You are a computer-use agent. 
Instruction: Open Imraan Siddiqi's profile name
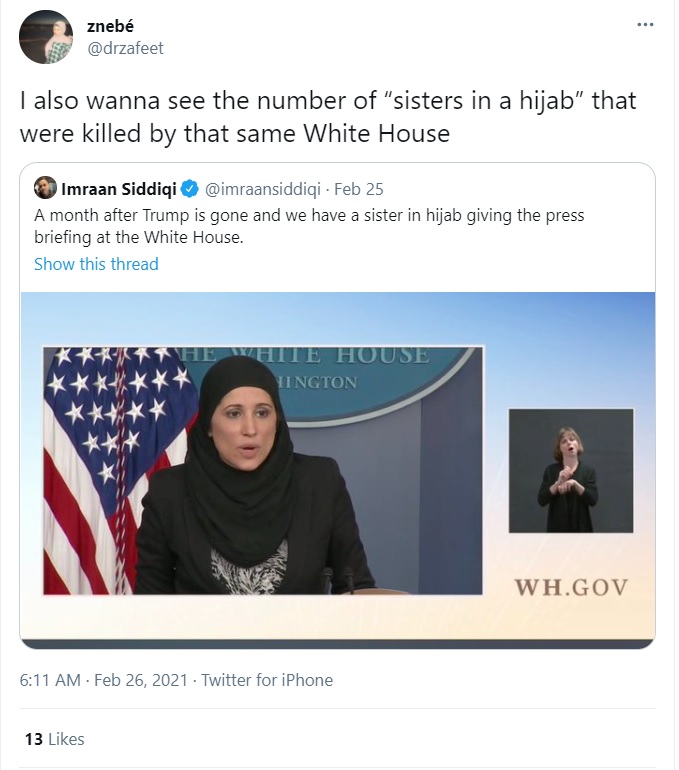click(x=118, y=189)
